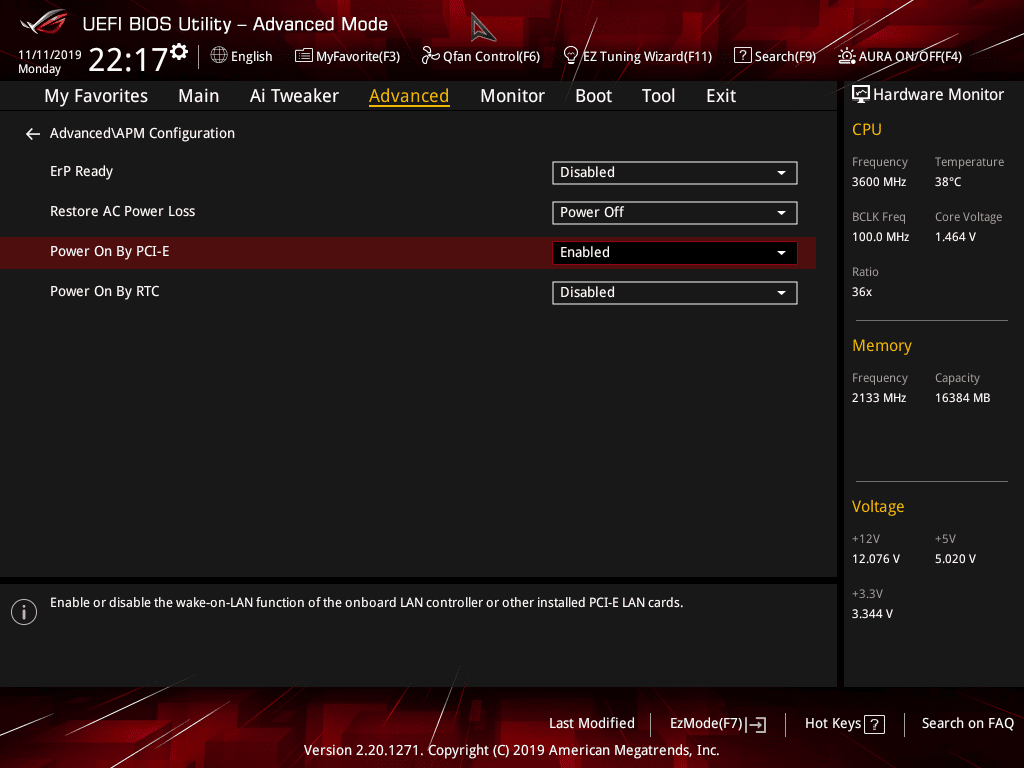Click the CPU frequency value 3600 MHz
The height and width of the screenshot is (768, 1024).
click(x=879, y=182)
